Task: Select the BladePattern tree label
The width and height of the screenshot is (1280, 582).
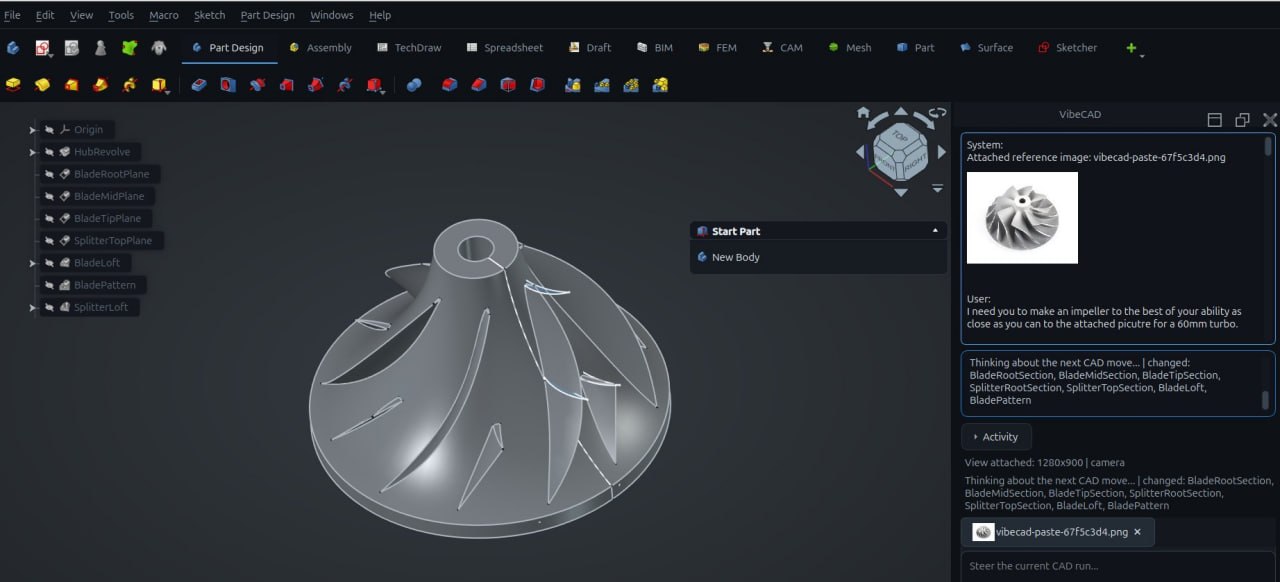Action: (x=104, y=285)
